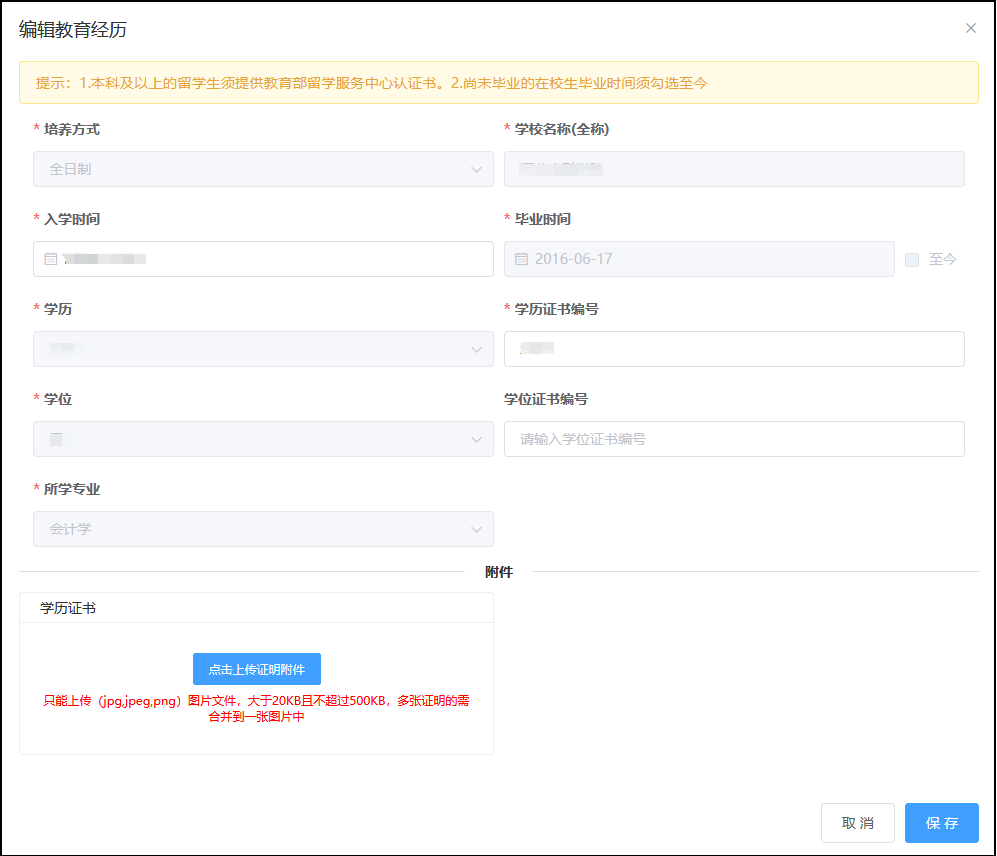The height and width of the screenshot is (856, 997).
Task: Close the 编辑教育经历 dialog via X icon
Action: (970, 28)
